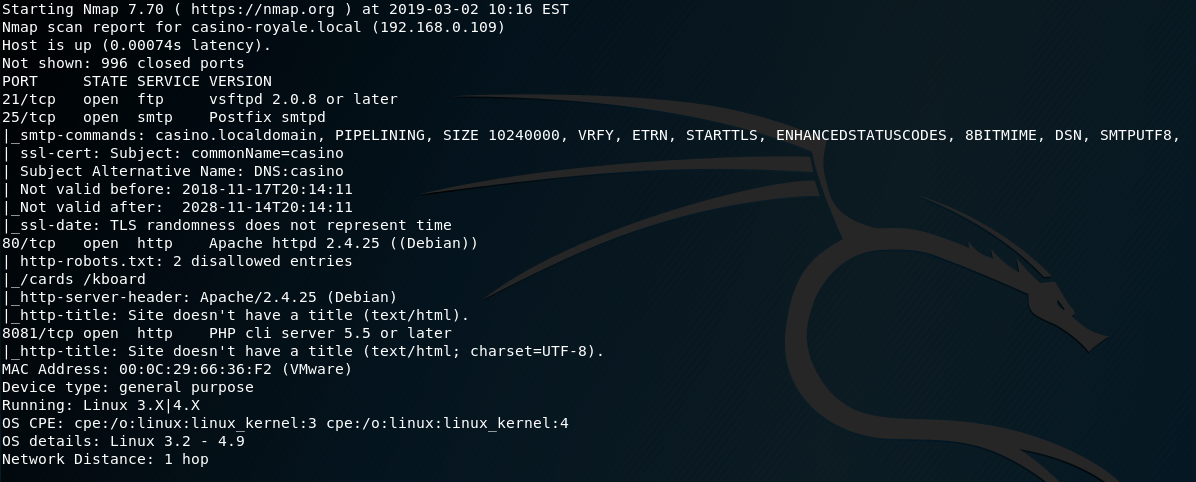Screen dimensions: 1196x482
Task: Click the 80/tcp http port line
Action: coord(240,243)
